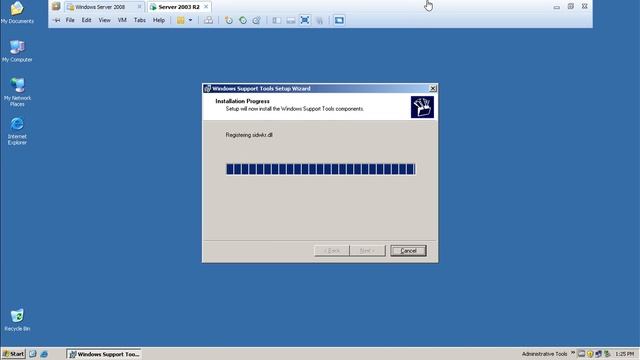Click the console view toolbar icon

point(339,20)
